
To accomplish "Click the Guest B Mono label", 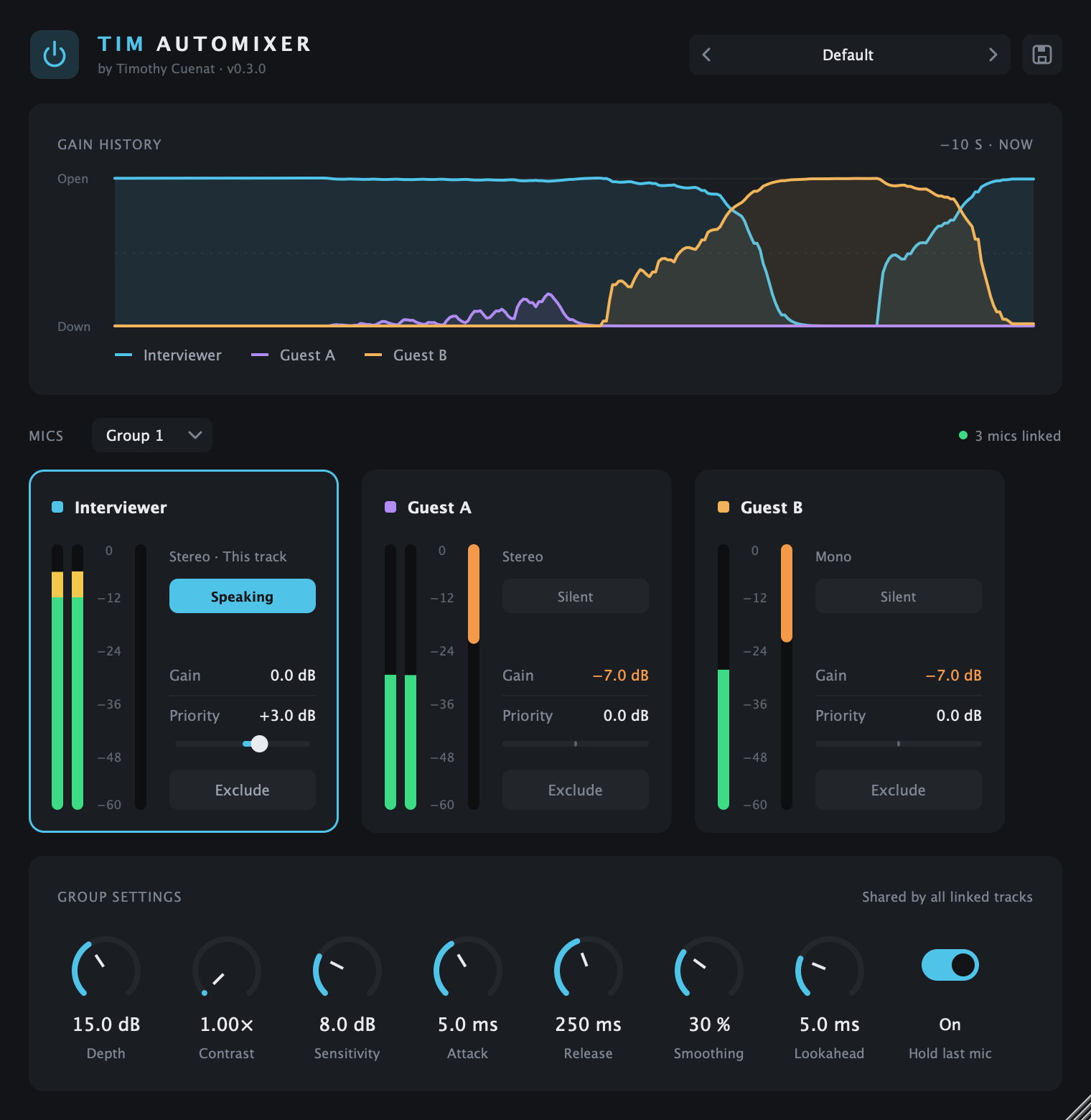I will 833,556.
